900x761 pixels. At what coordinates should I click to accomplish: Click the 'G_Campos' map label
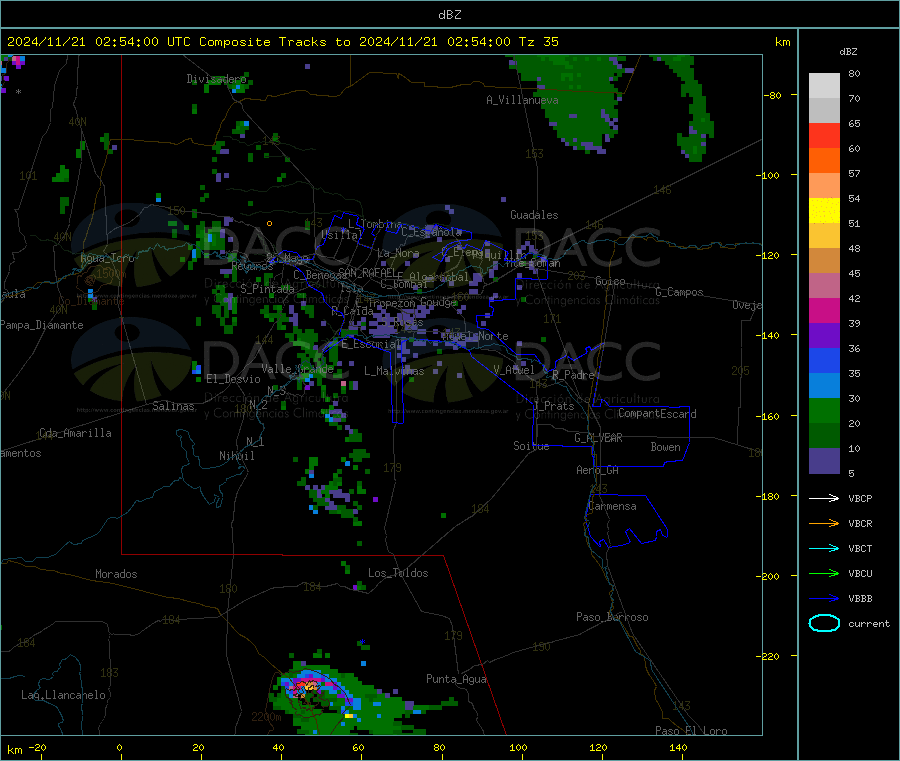click(x=679, y=292)
